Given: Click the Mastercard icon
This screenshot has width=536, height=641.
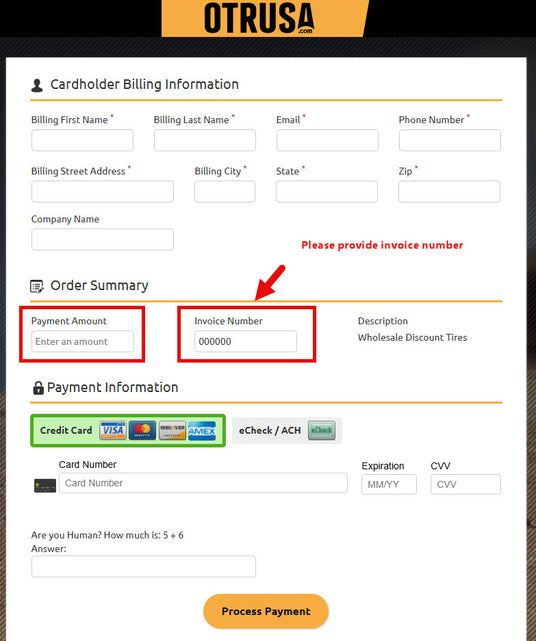Looking at the screenshot, I should pos(142,430).
